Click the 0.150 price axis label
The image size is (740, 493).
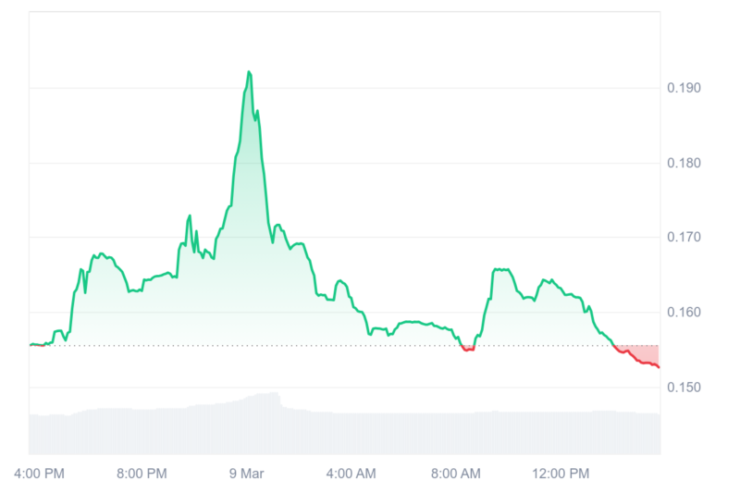coord(683,387)
